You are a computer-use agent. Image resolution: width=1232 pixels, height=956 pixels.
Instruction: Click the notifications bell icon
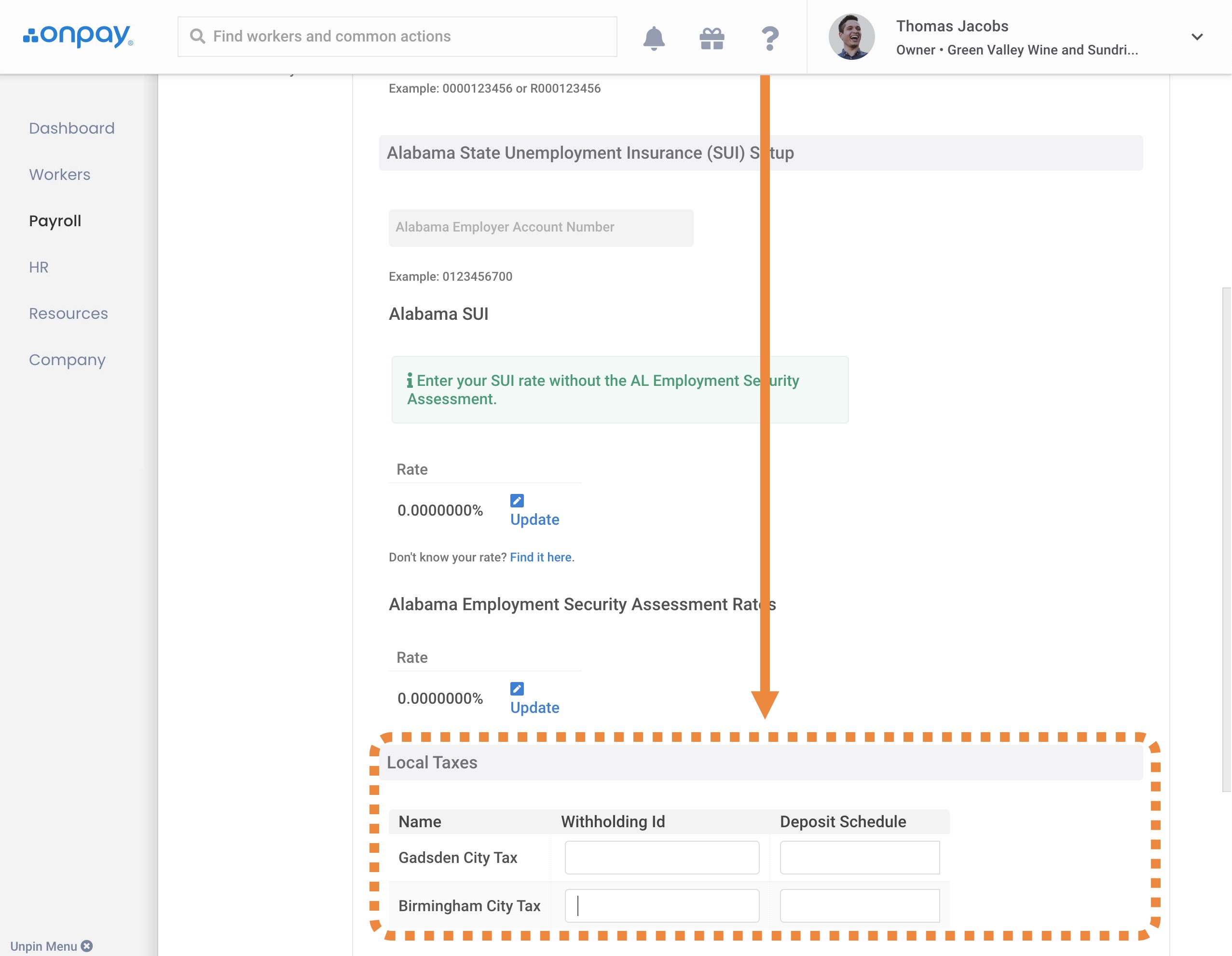pos(653,38)
